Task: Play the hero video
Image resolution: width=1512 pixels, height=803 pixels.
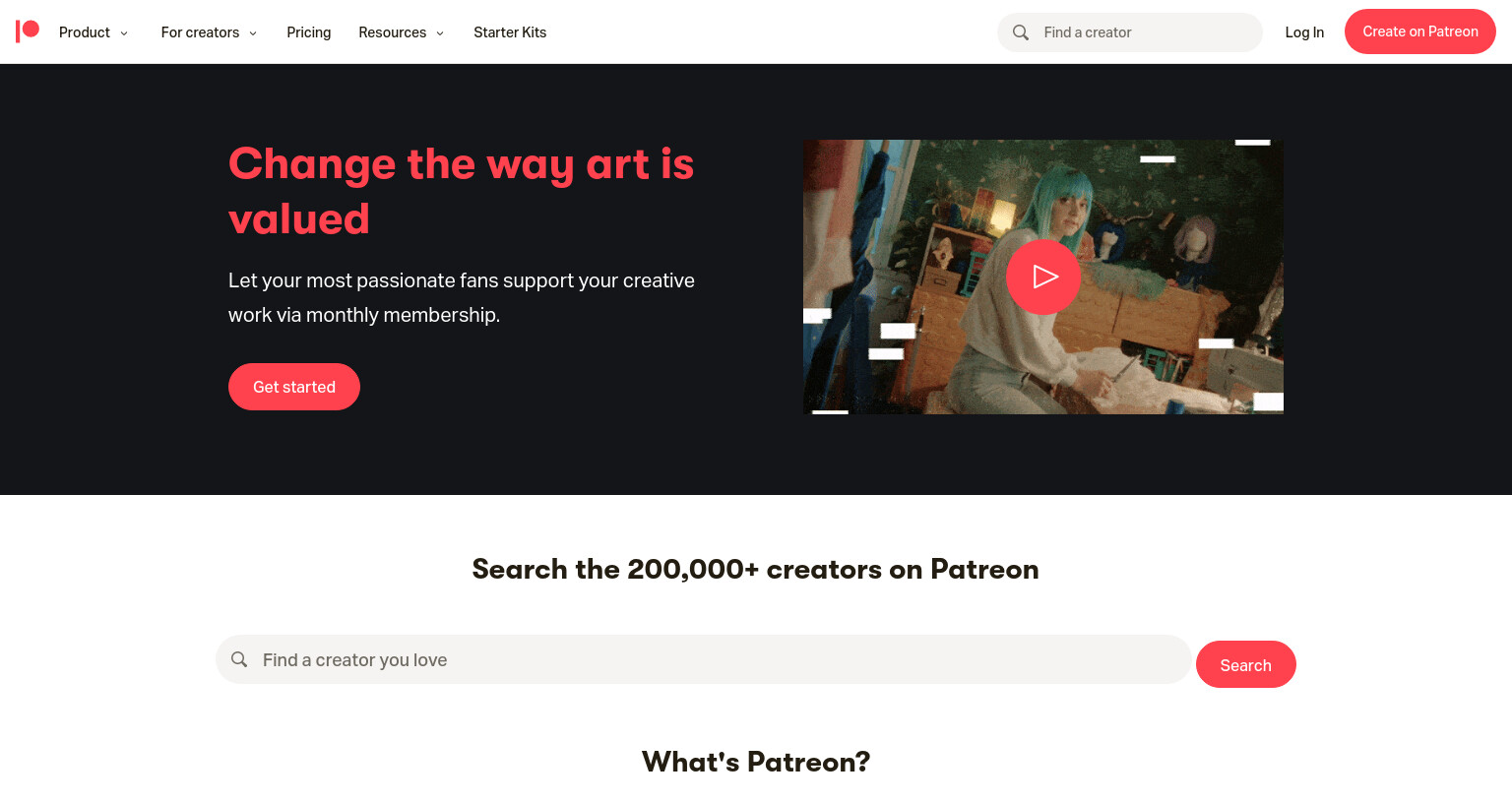Action: click(1043, 277)
